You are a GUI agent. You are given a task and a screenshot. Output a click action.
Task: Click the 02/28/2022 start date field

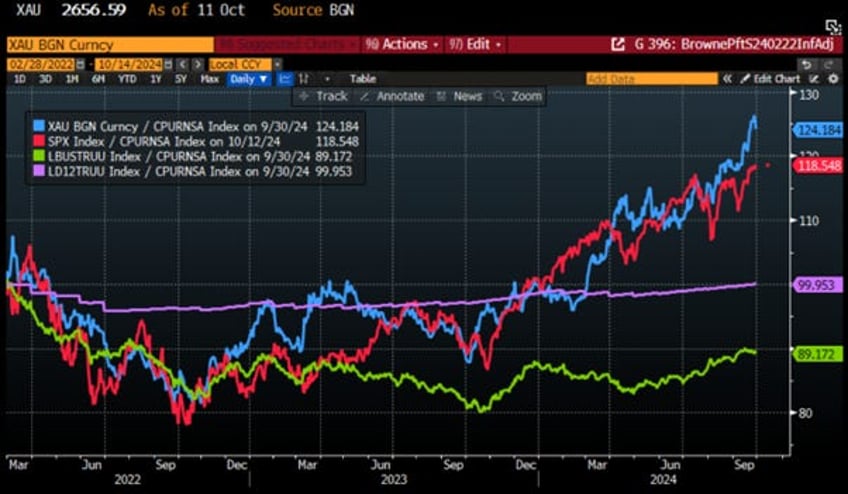41,64
